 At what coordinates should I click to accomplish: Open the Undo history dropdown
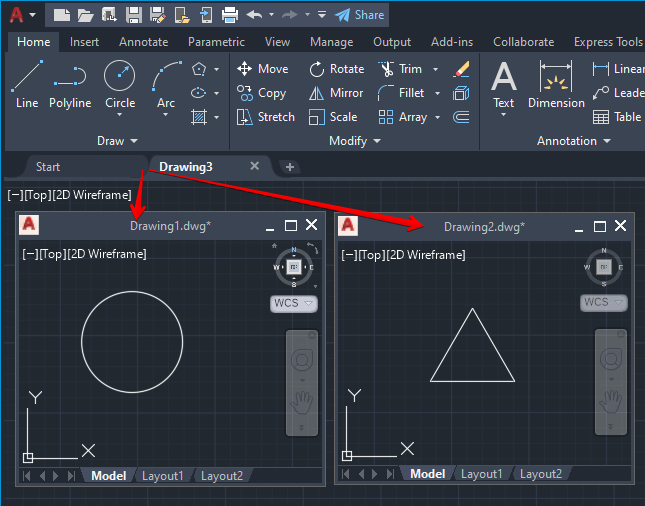pos(271,15)
